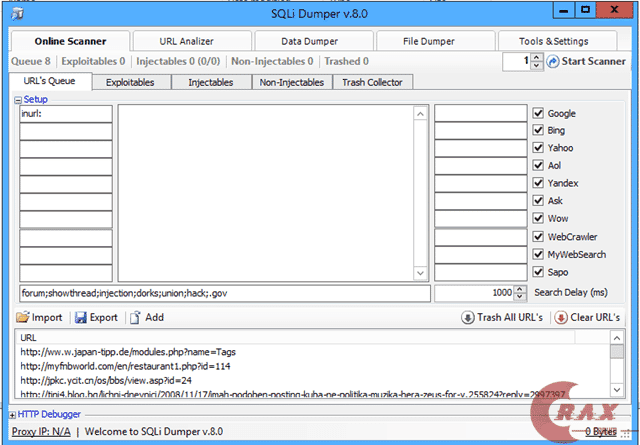
Task: Click up arrow of dork list scrollbar
Action: click(420, 114)
